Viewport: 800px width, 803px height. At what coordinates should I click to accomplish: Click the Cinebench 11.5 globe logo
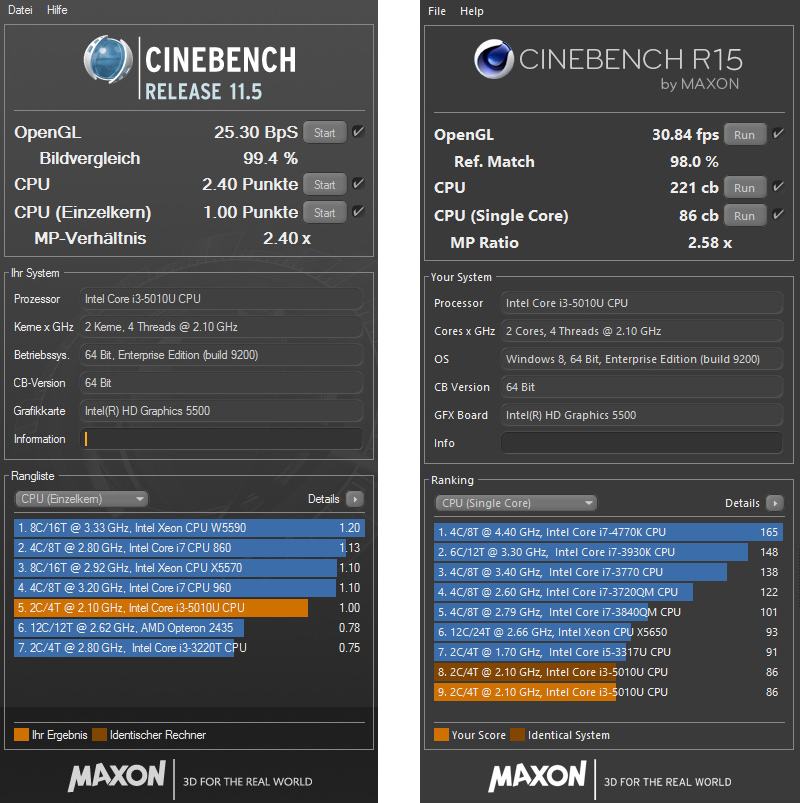point(109,59)
